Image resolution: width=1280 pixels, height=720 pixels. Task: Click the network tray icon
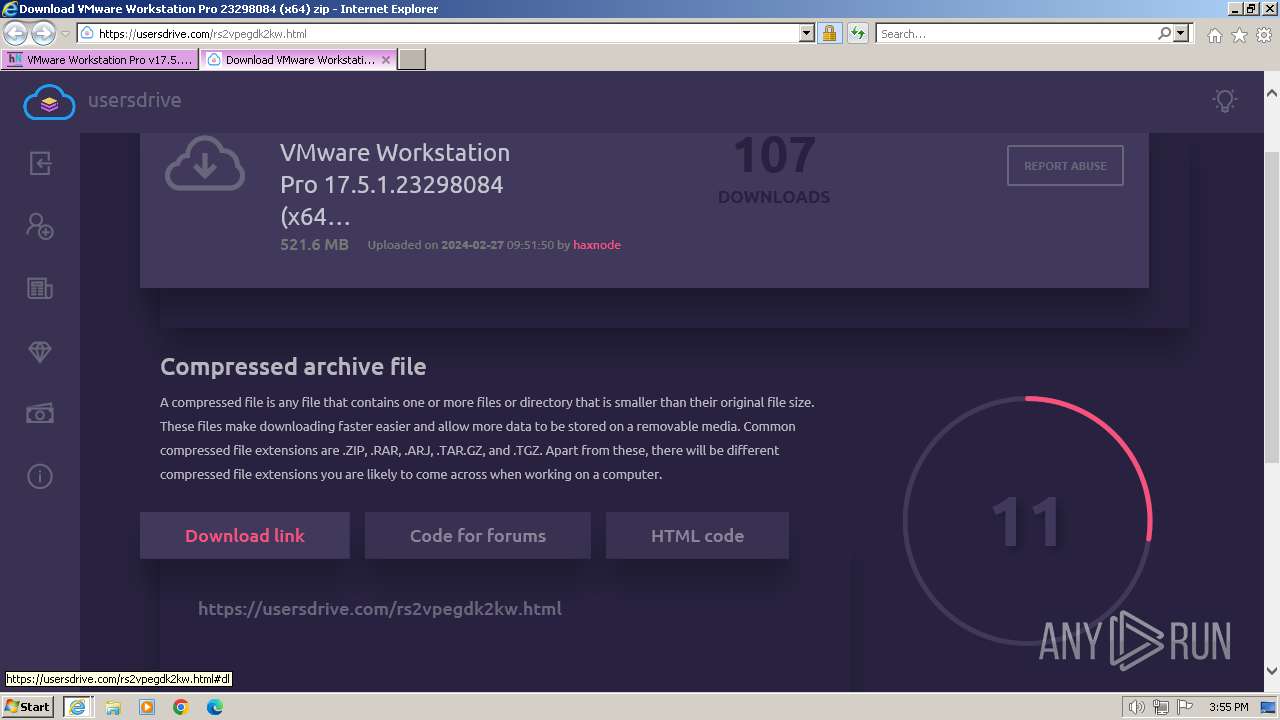click(1162, 707)
